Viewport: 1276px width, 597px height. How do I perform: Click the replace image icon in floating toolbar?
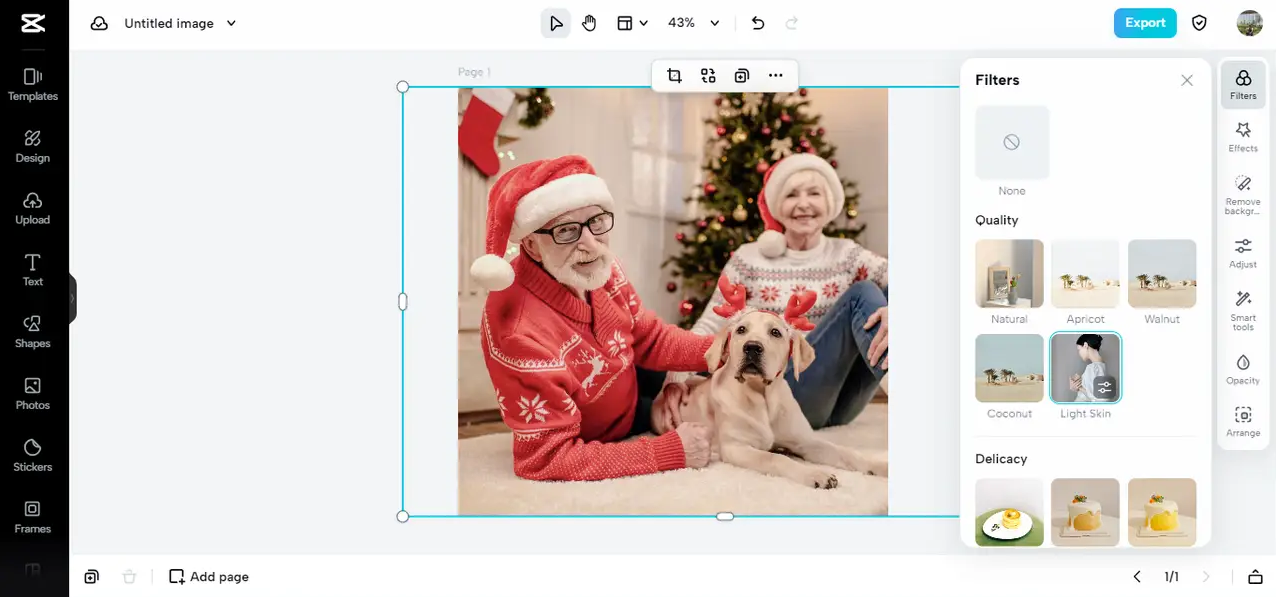click(x=708, y=75)
